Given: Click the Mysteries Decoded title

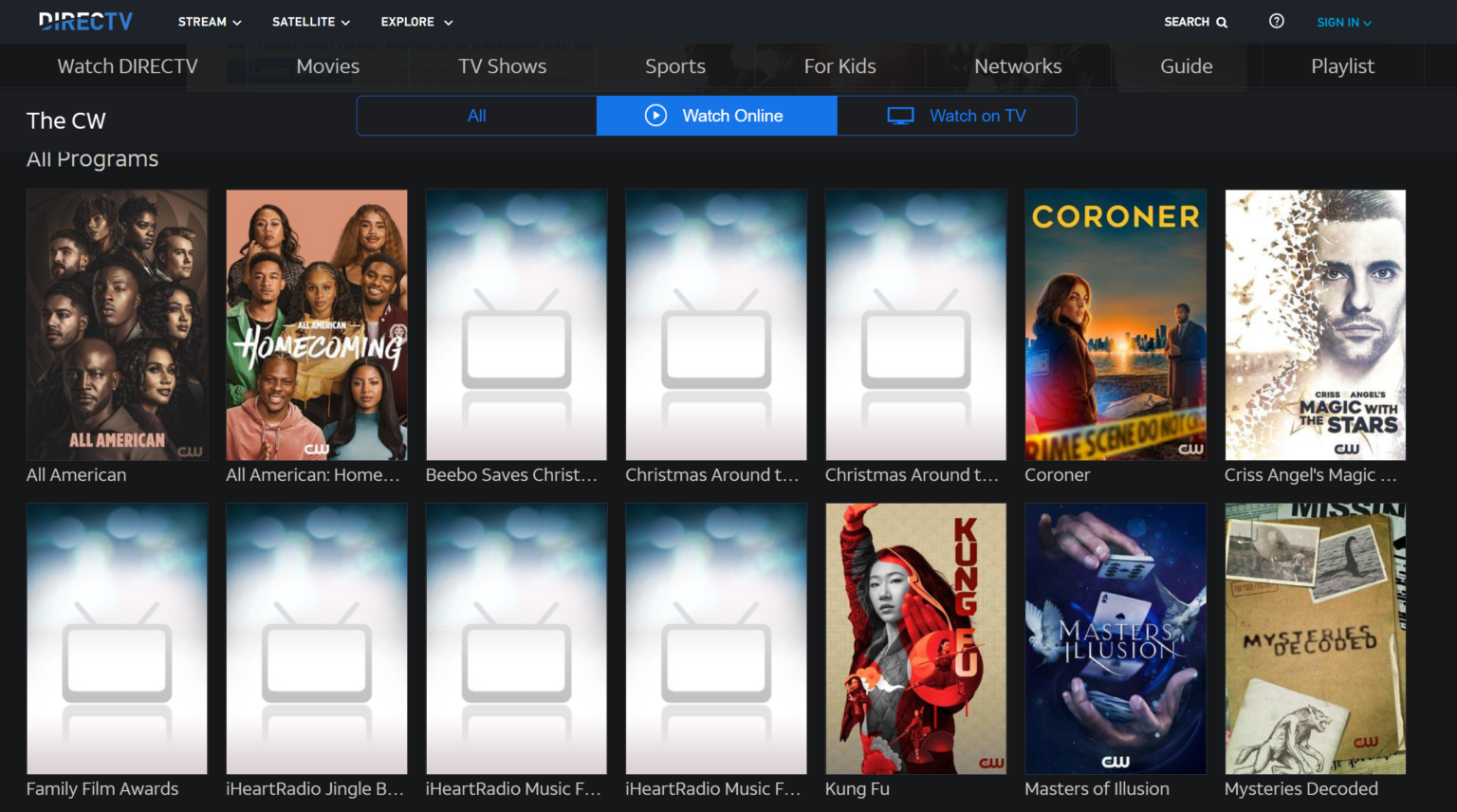Looking at the screenshot, I should coord(1300,789).
